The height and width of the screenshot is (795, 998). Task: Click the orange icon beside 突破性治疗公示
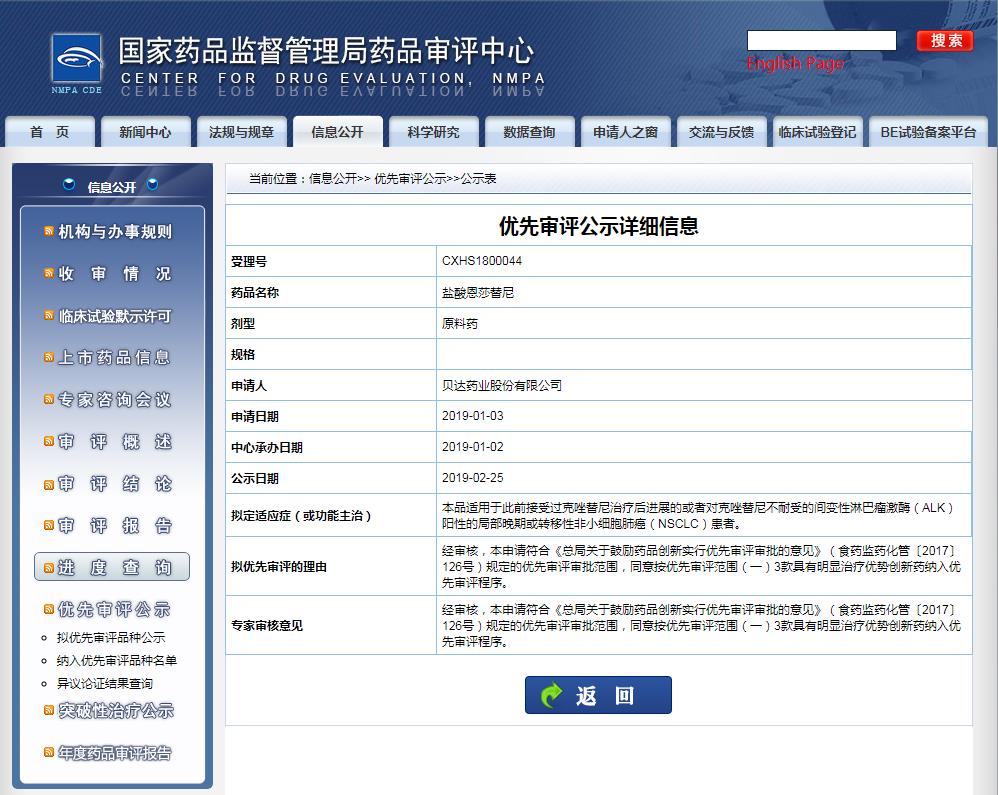[49, 711]
